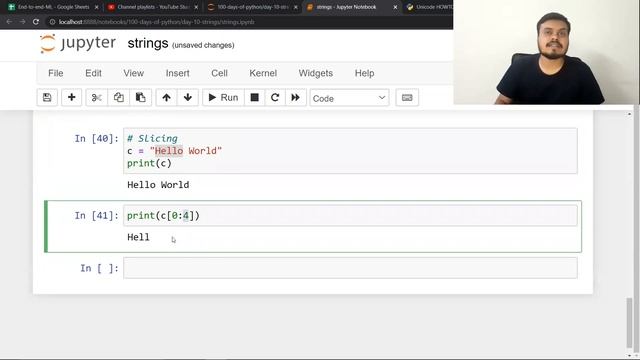Click the unsaved changes status text

pyautogui.click(x=203, y=45)
